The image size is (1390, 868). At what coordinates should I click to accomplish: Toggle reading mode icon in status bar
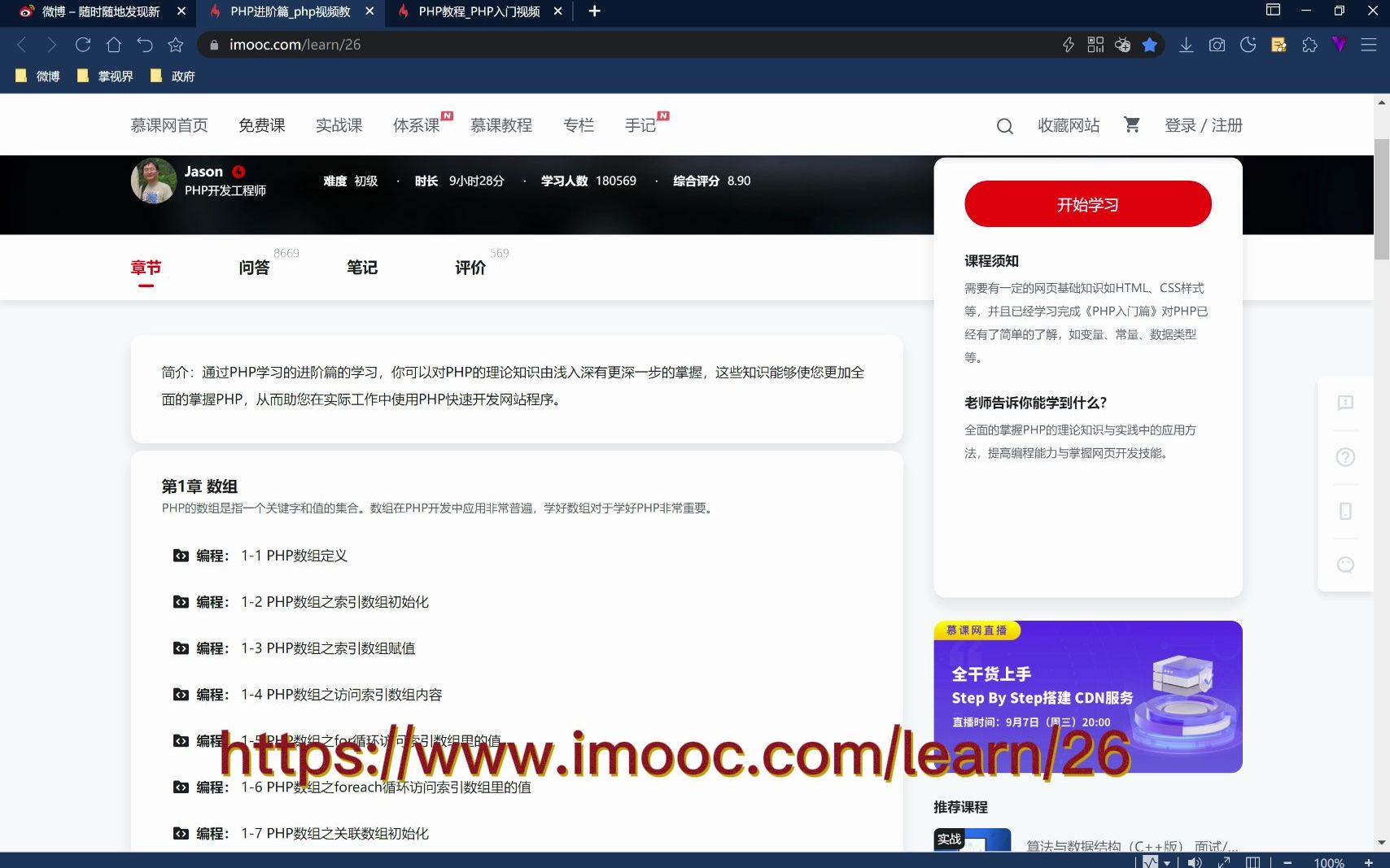click(1253, 861)
